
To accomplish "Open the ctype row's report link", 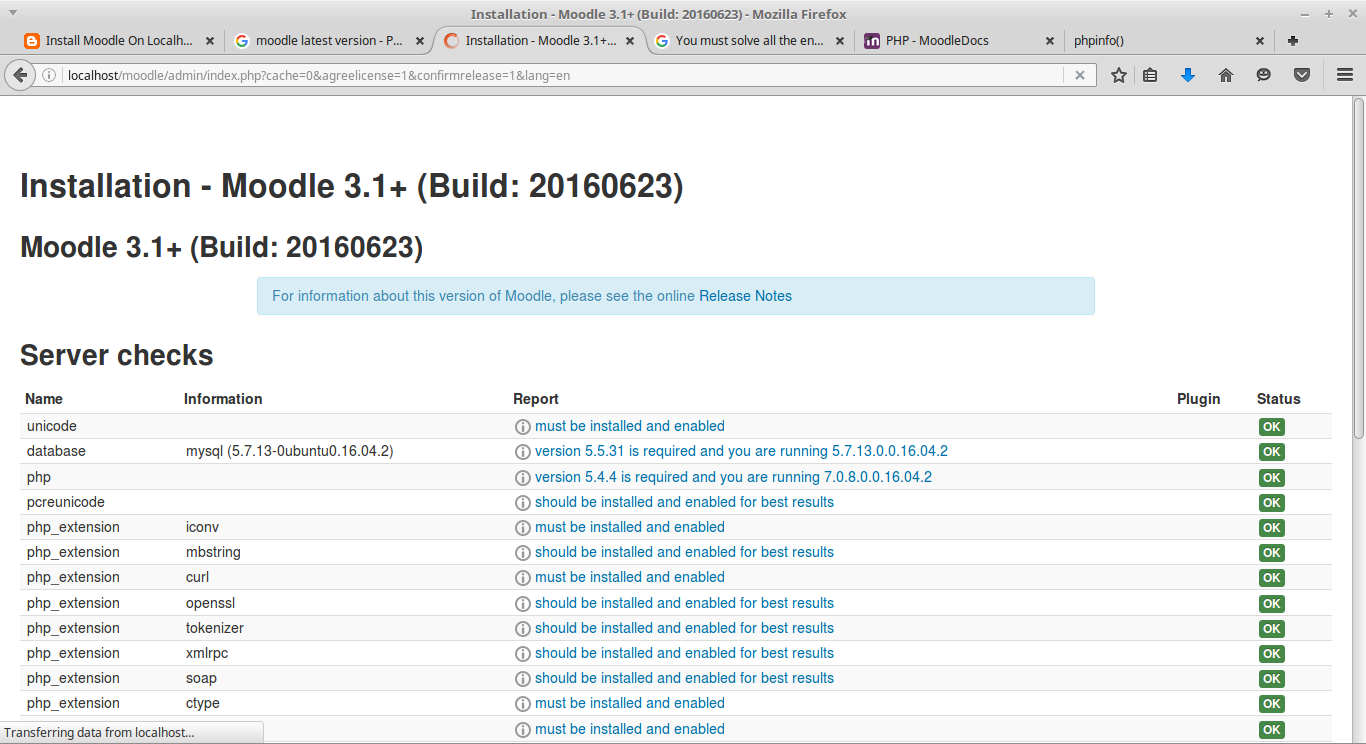I will pyautogui.click(x=630, y=704).
